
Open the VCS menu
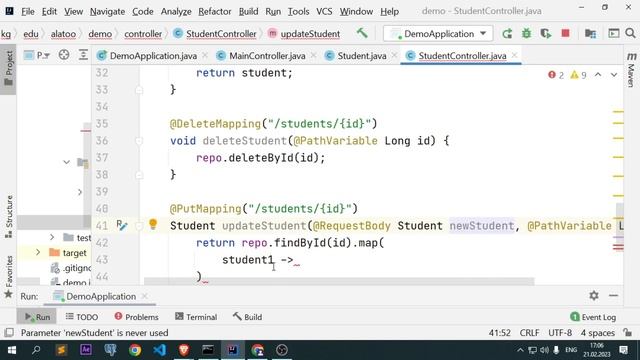324,11
